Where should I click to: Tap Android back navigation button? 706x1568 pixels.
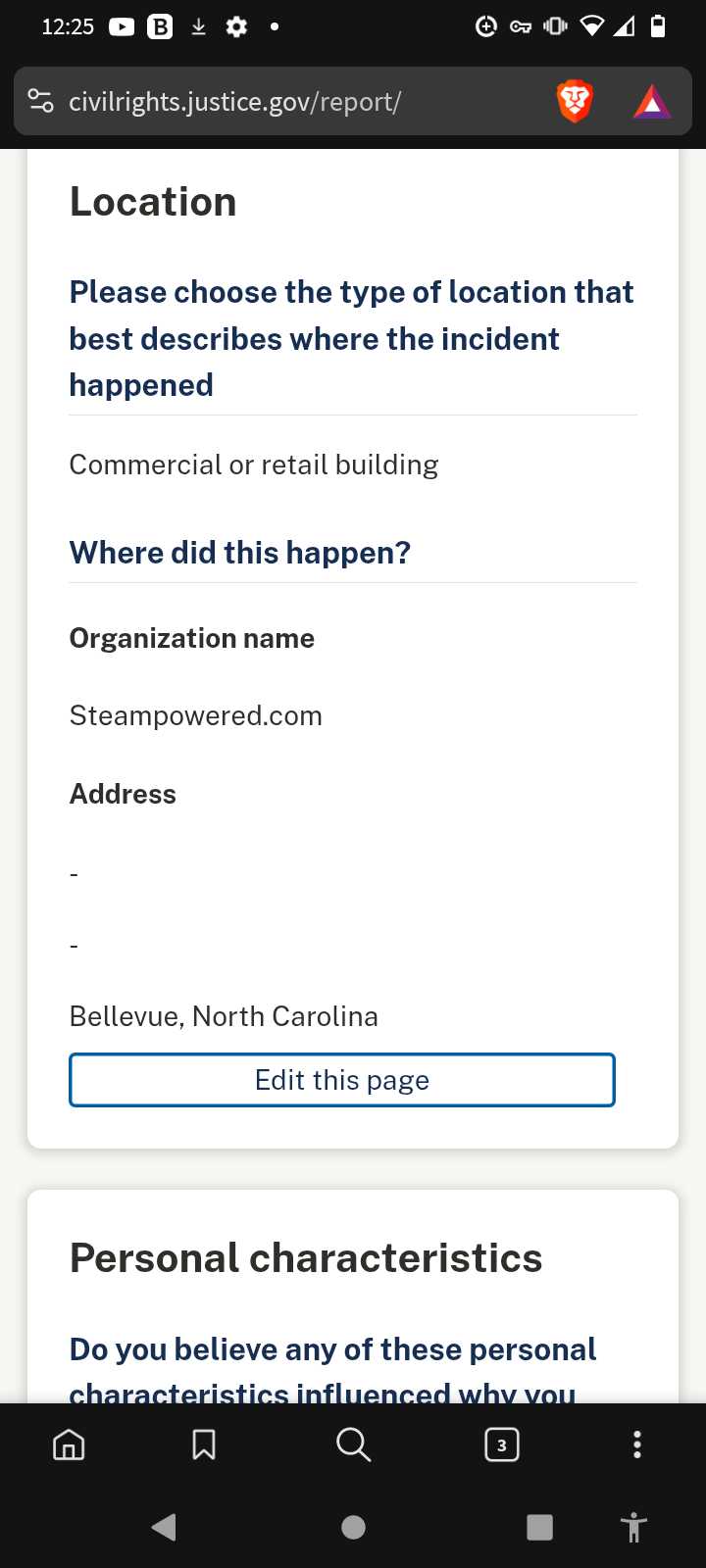(164, 1527)
